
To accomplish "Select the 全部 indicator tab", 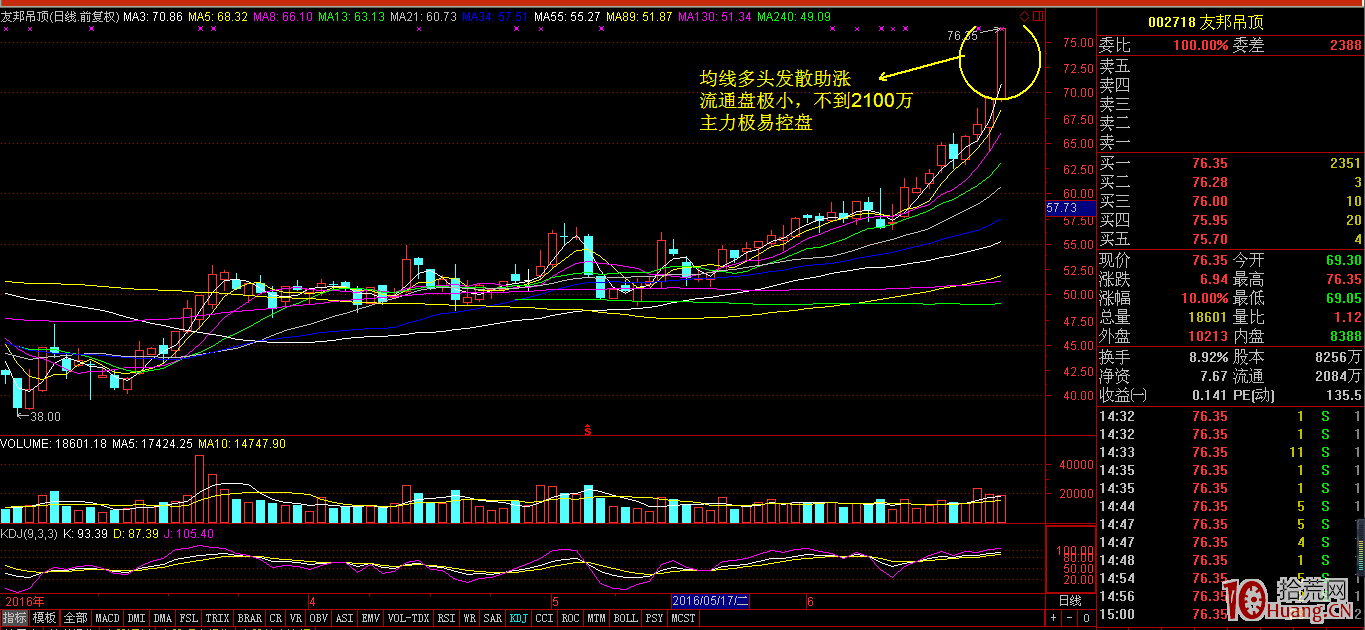I will [x=75, y=618].
